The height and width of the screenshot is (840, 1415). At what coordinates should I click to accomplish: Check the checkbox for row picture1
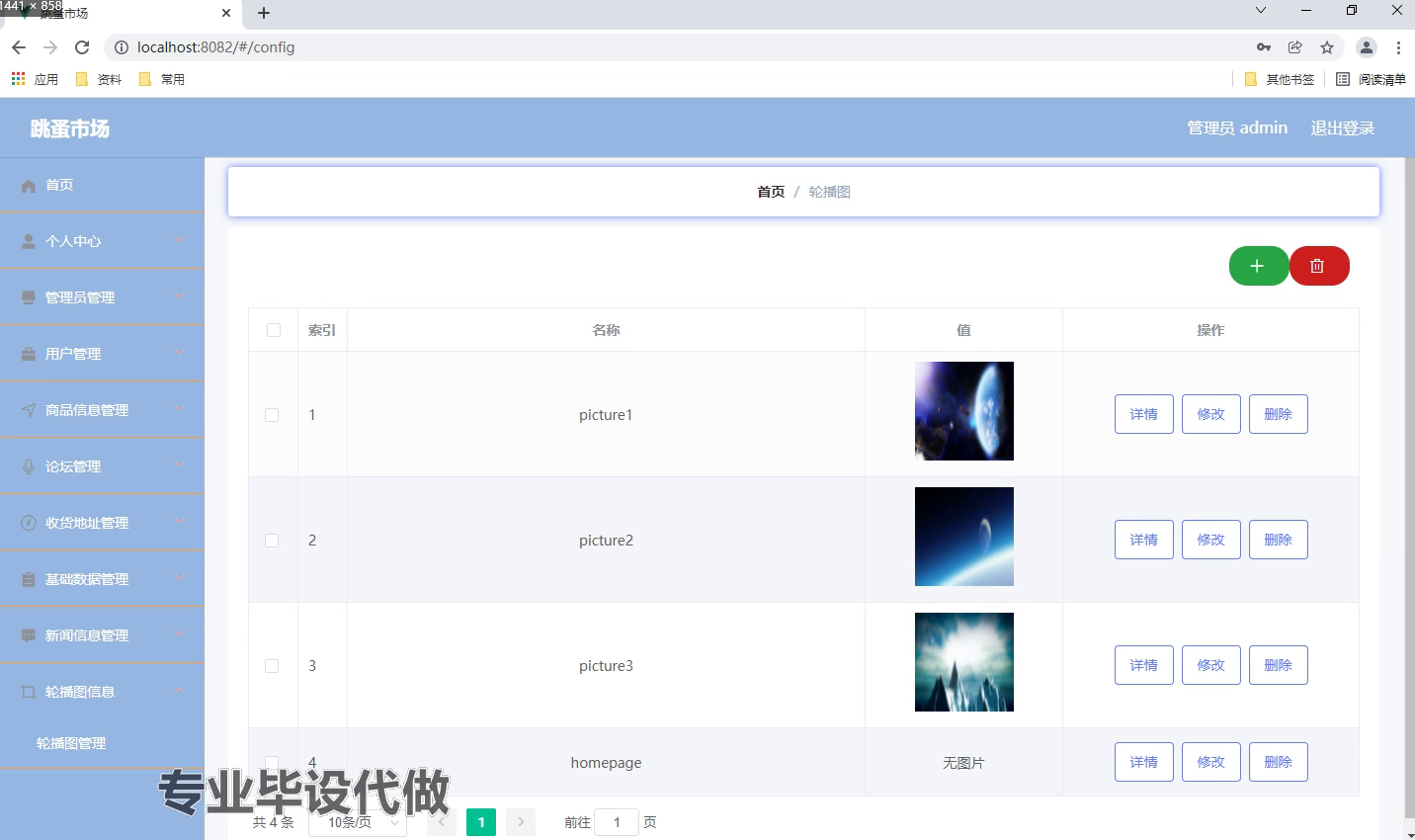click(x=272, y=415)
